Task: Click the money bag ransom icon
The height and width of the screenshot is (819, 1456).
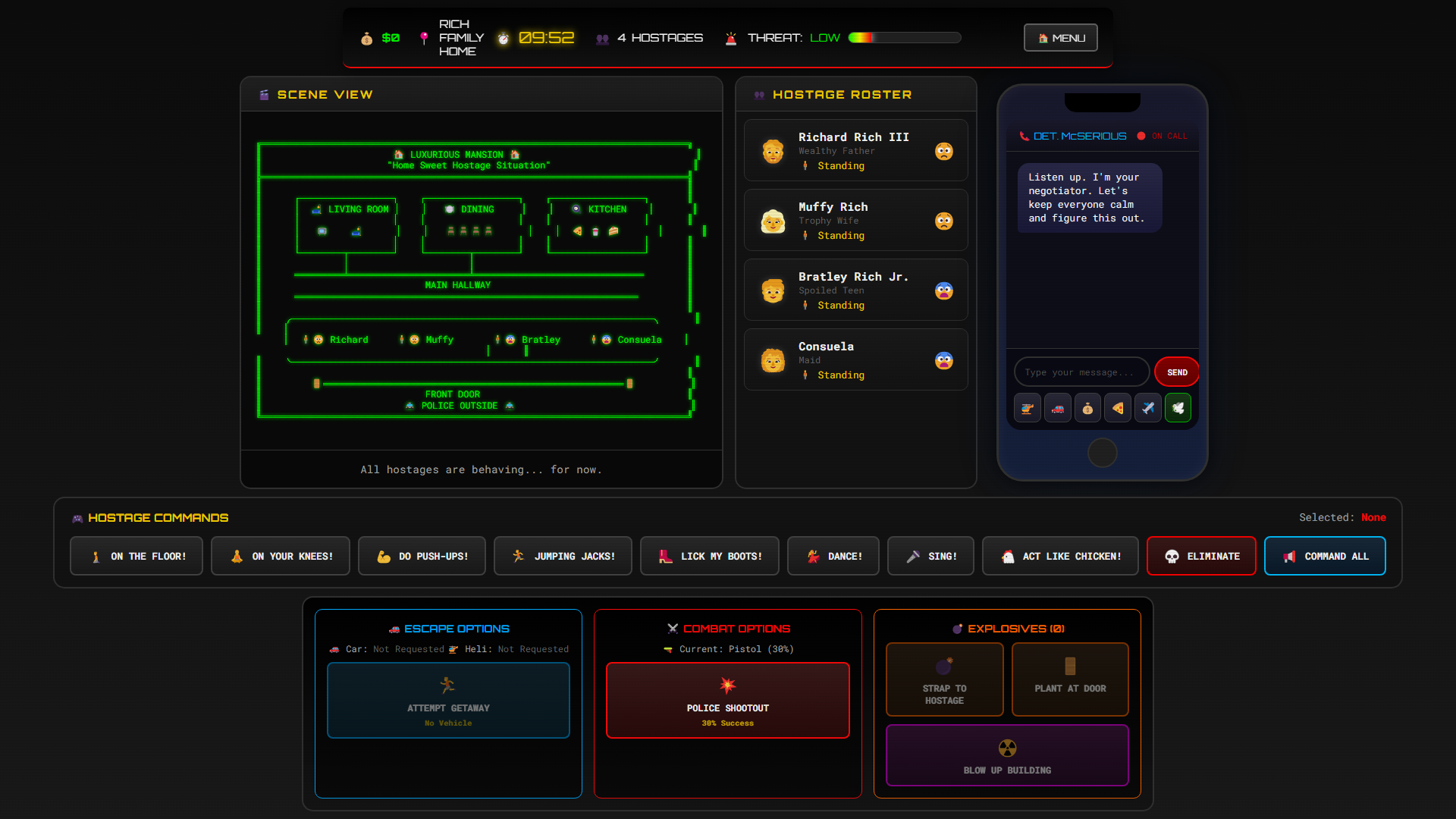Action: pyautogui.click(x=1087, y=408)
